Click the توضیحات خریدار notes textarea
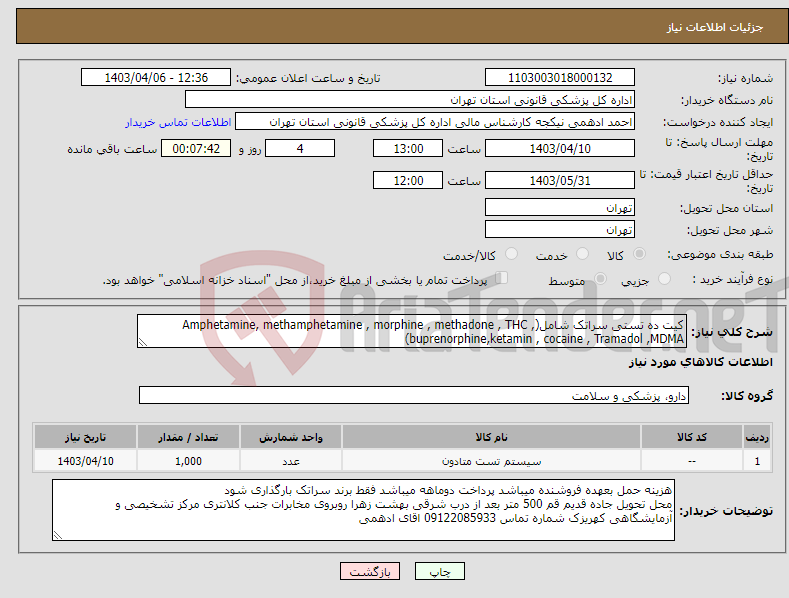The height and width of the screenshot is (598, 789). point(363,510)
